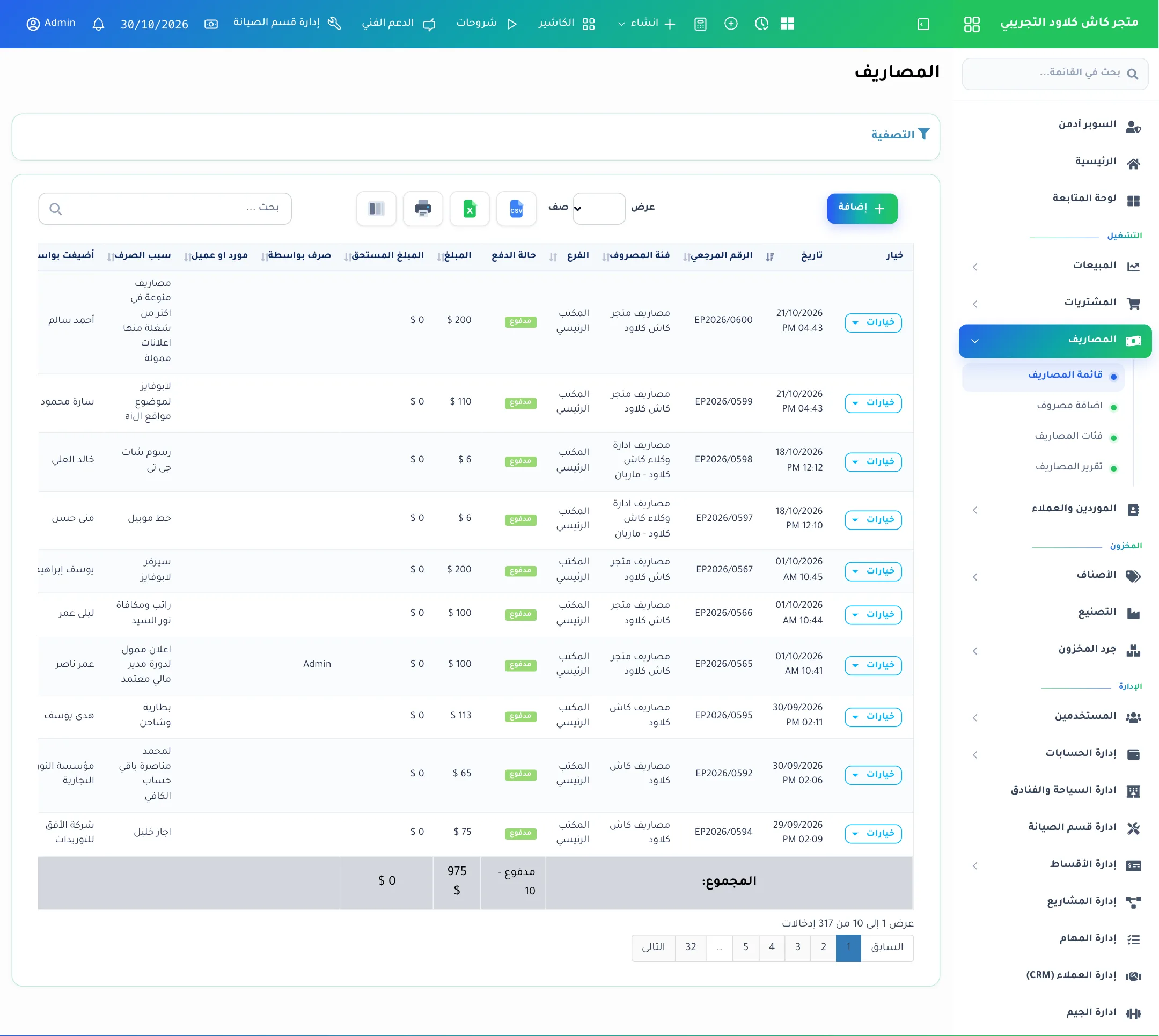Click the clock icon in top bar
The width and height of the screenshot is (1159, 1036).
pyautogui.click(x=761, y=24)
